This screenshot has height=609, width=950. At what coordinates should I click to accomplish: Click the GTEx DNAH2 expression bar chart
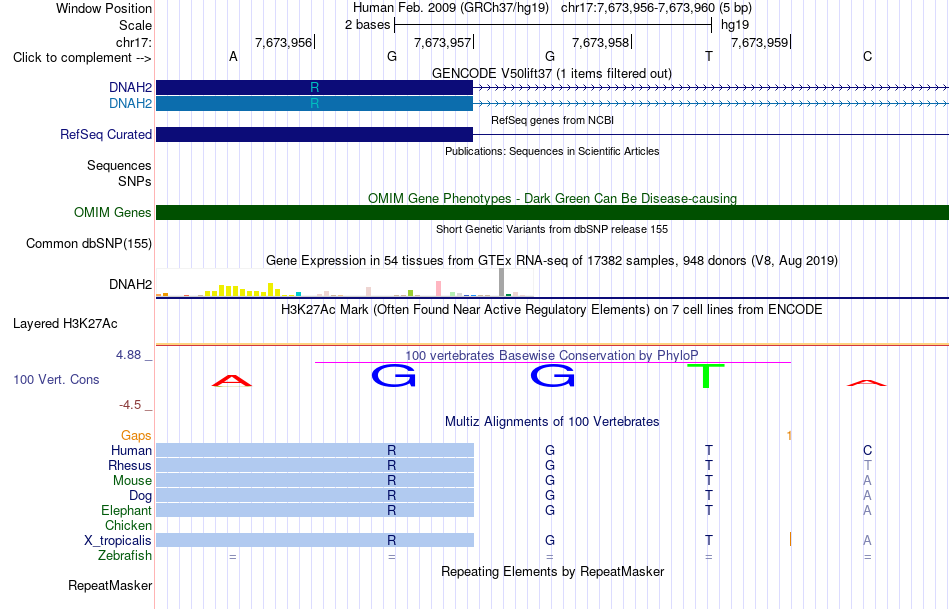pos(345,282)
